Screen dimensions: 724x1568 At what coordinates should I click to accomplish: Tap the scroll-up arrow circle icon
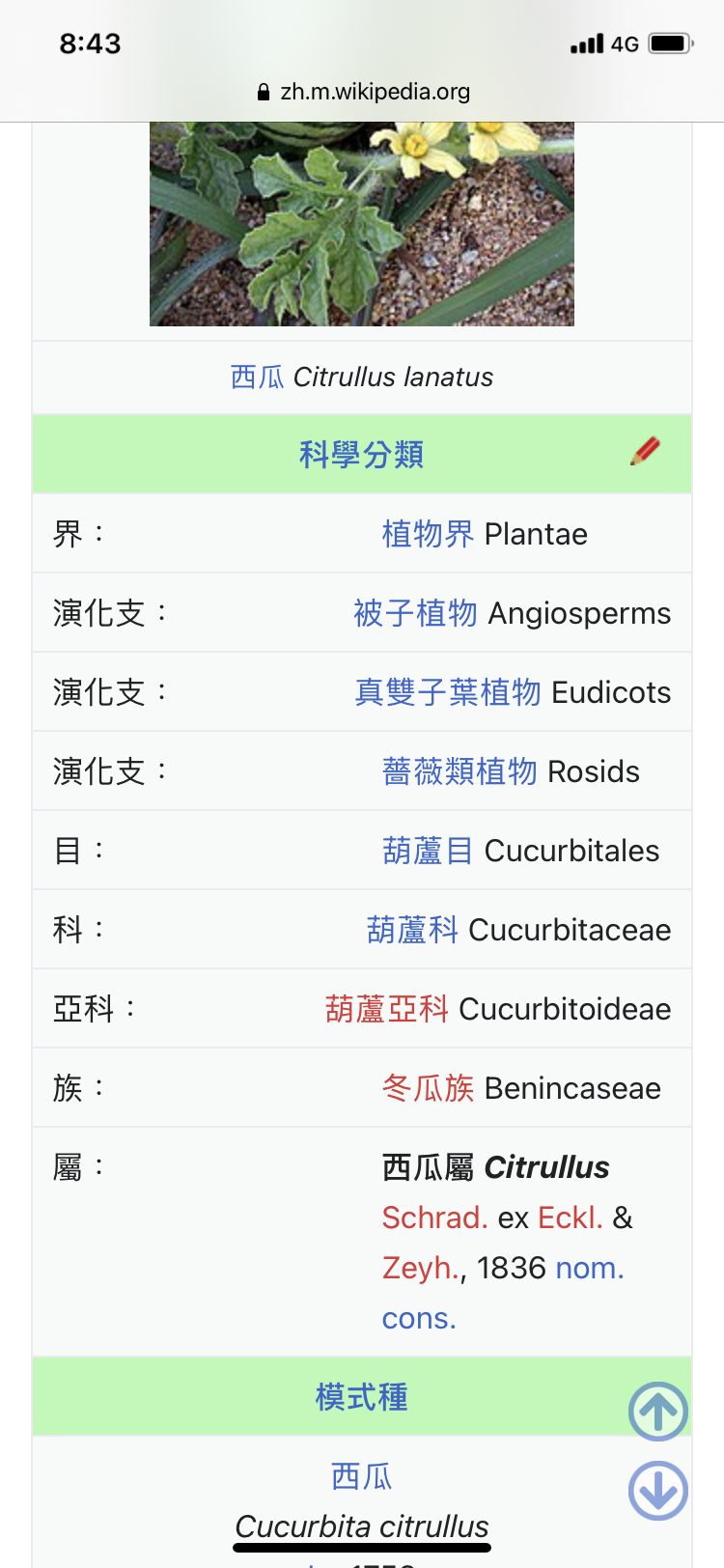pyautogui.click(x=658, y=1412)
